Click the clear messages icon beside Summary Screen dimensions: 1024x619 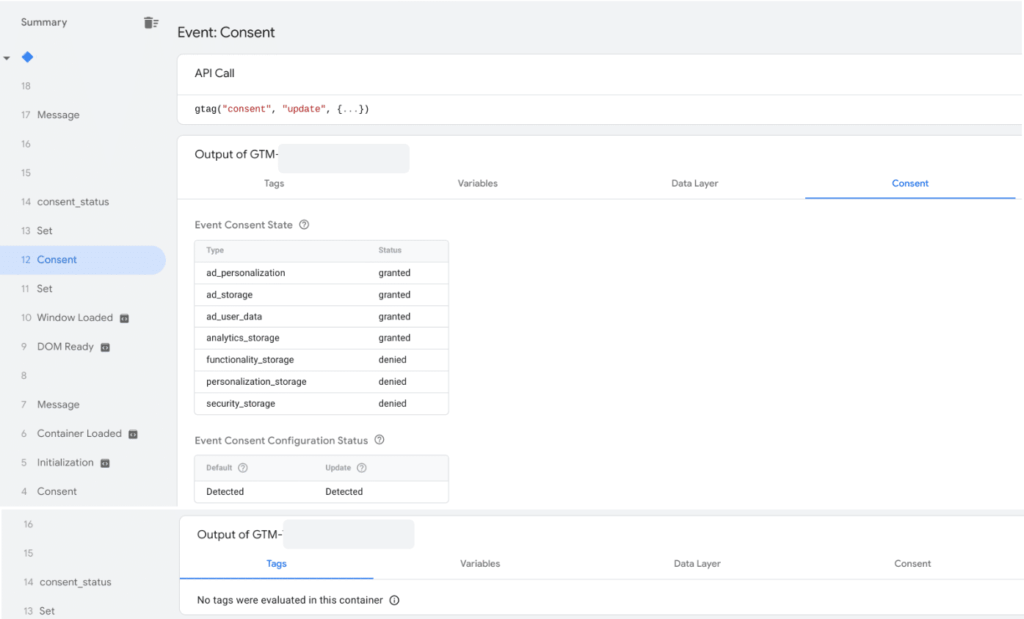(x=151, y=22)
